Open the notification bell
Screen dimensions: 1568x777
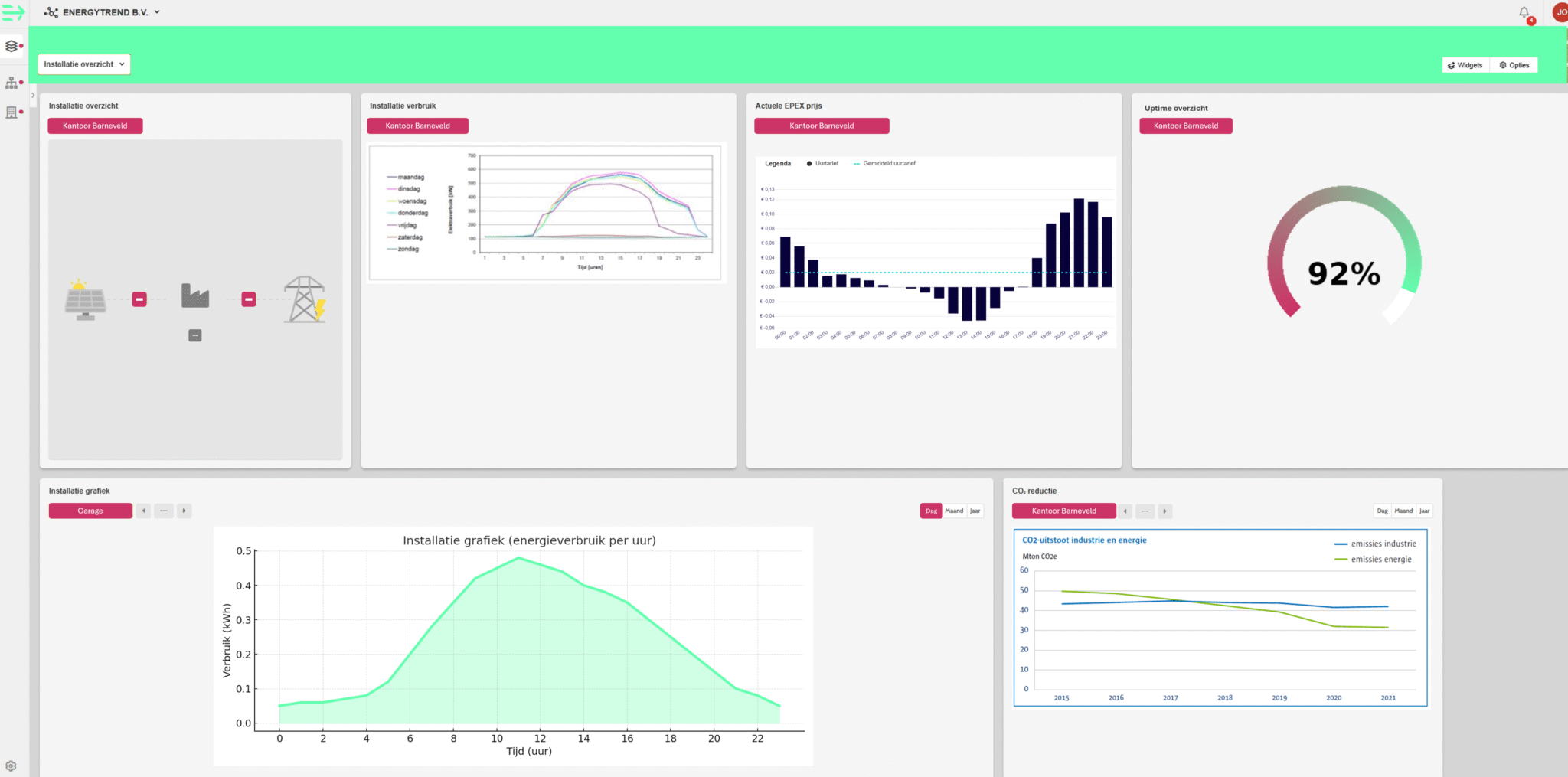[1524, 12]
